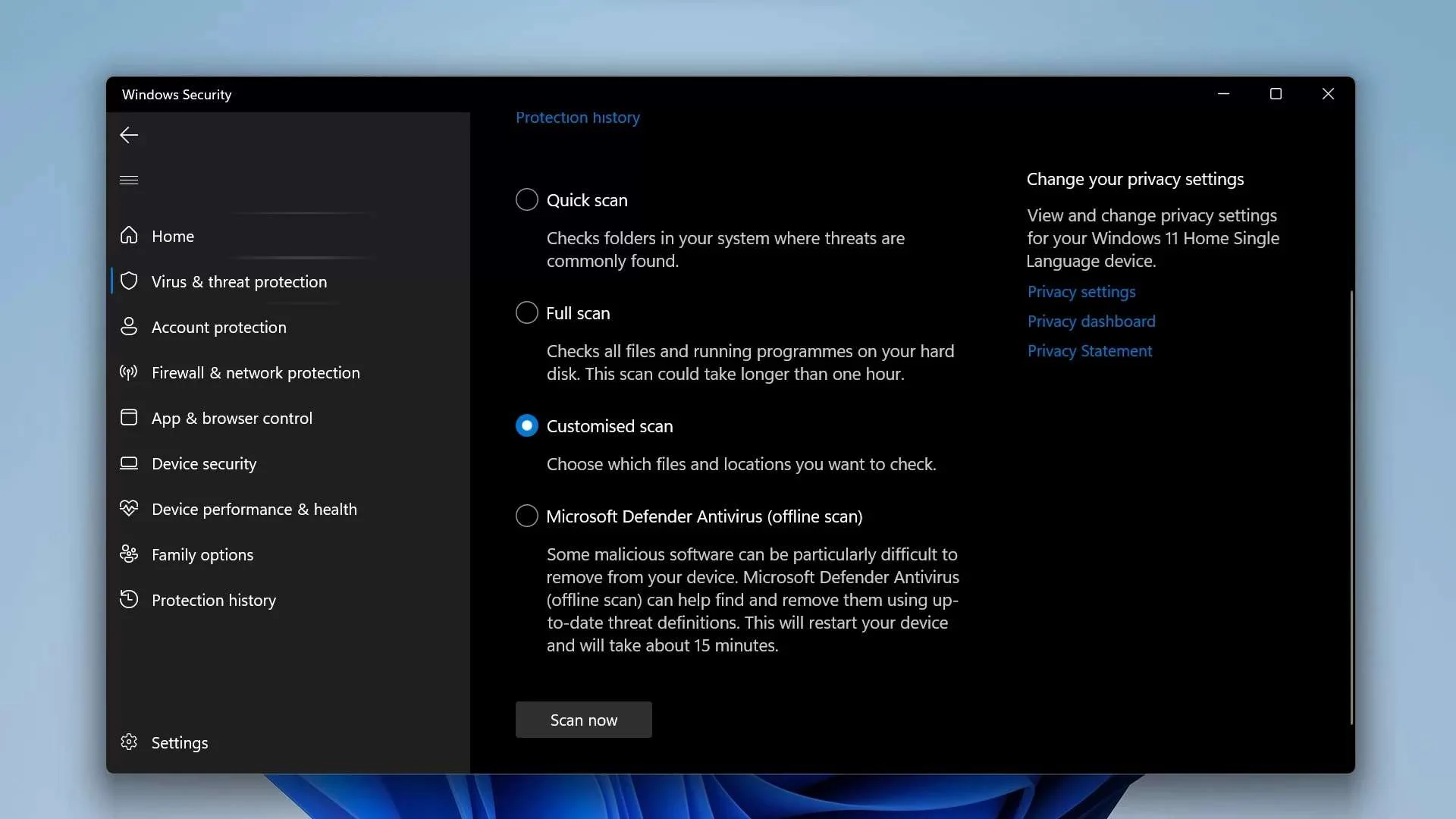Click the back arrow navigation button
1456x819 pixels.
click(128, 134)
